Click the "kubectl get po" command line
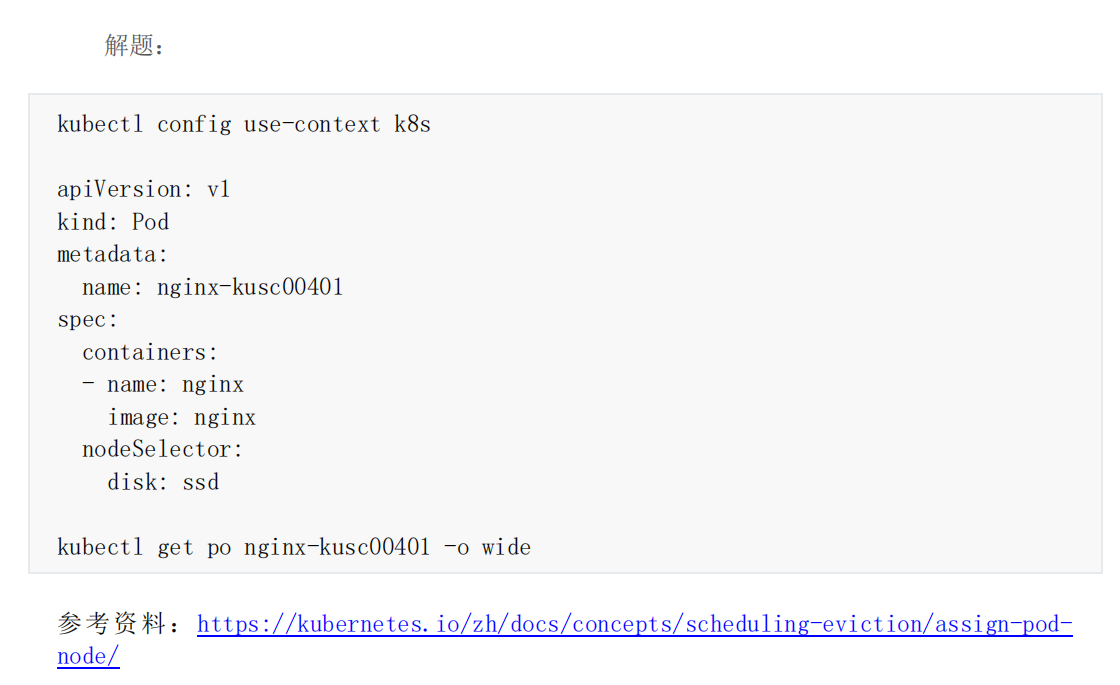The height and width of the screenshot is (685, 1120). tap(294, 547)
